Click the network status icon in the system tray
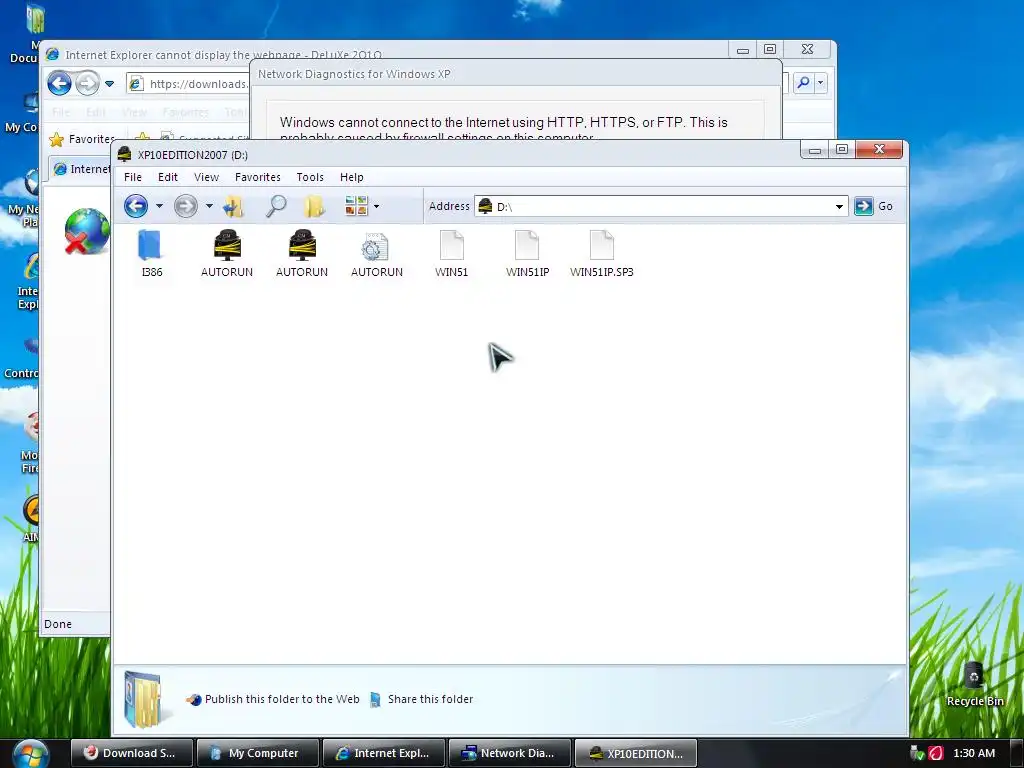 click(x=918, y=753)
